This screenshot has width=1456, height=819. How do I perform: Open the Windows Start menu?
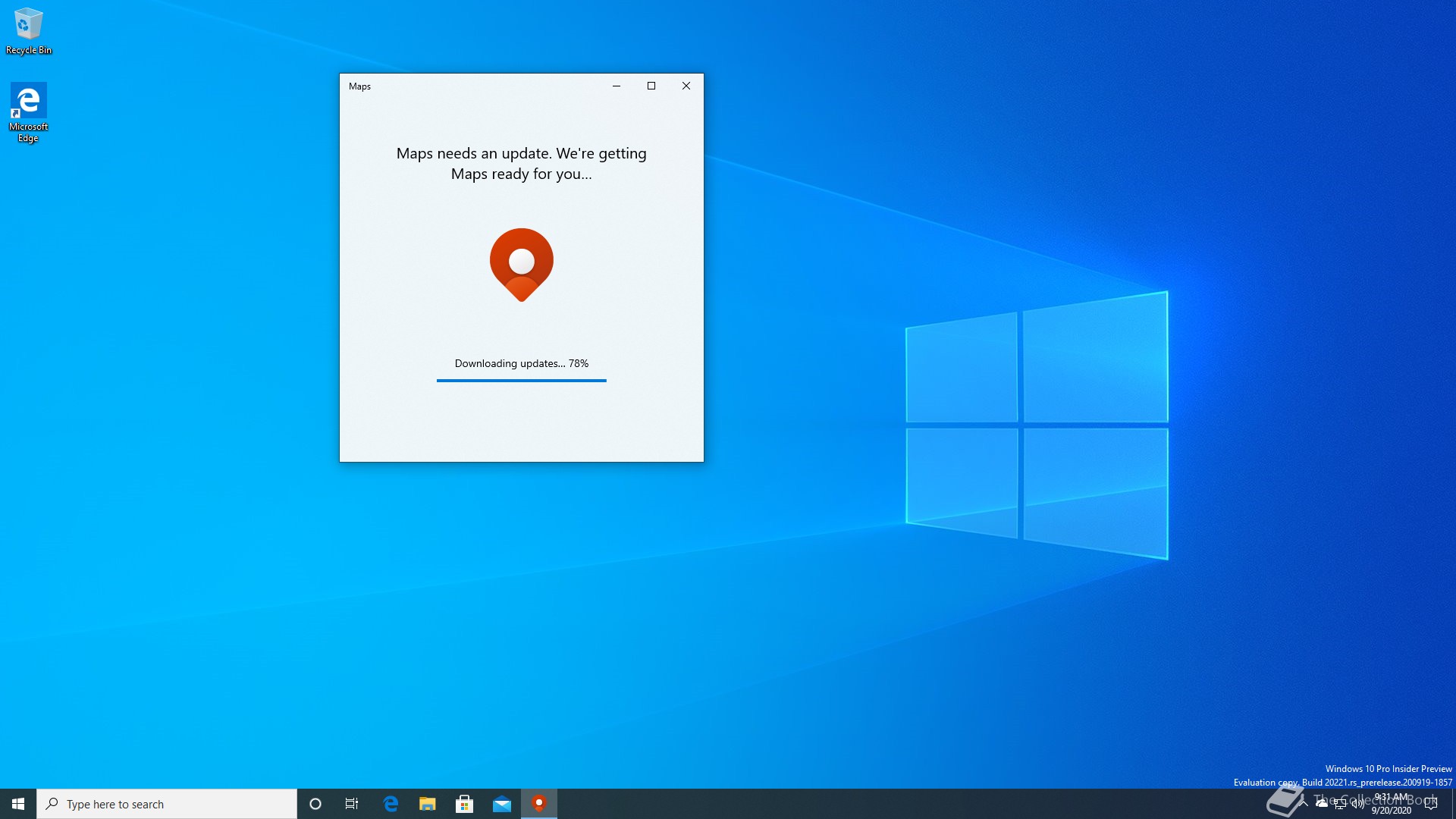pyautogui.click(x=18, y=804)
